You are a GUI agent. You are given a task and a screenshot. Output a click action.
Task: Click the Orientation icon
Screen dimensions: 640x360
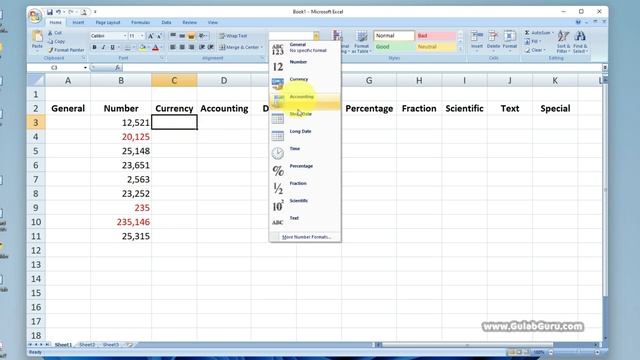click(x=202, y=36)
